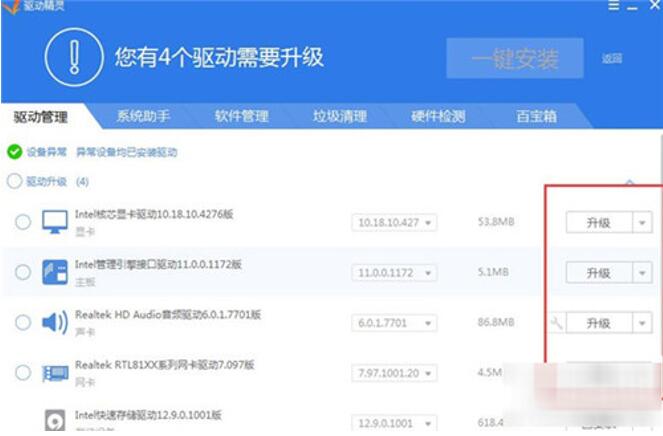Open version dropdown 10.18.10.427
Screen dimensions: 663x436
pyautogui.click(x=394, y=222)
